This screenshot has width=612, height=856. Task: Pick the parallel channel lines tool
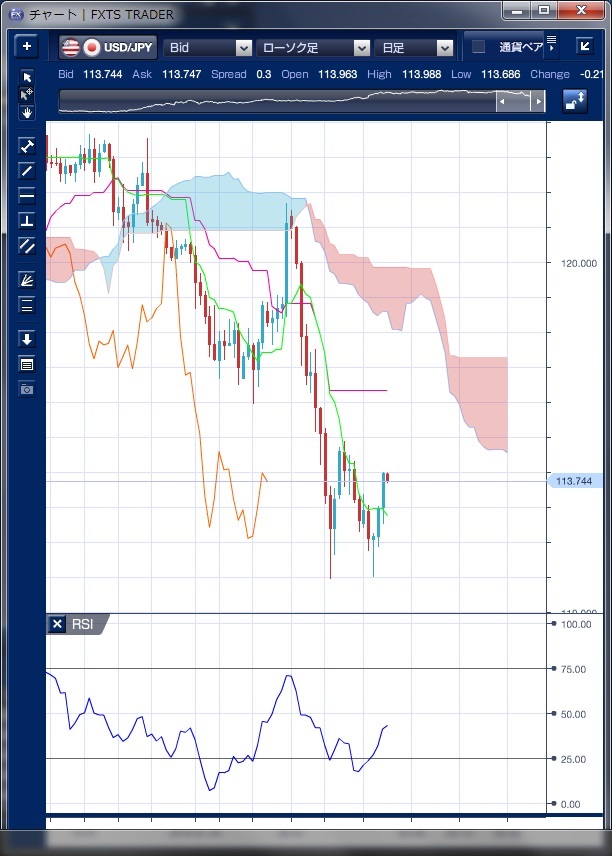27,245
